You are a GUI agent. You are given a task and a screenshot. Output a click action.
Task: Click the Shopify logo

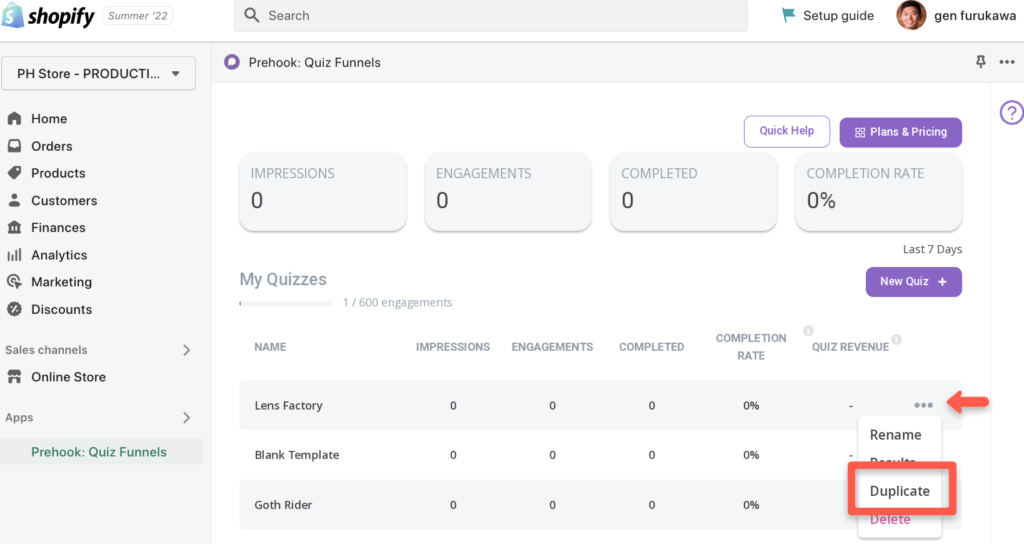(48, 16)
